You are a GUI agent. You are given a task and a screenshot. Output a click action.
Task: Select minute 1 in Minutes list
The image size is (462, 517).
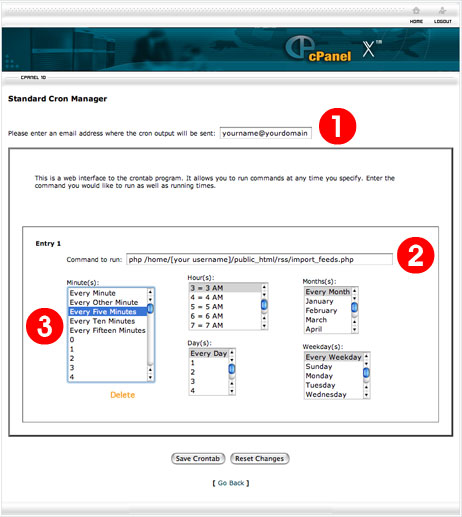pyautogui.click(x=108, y=349)
